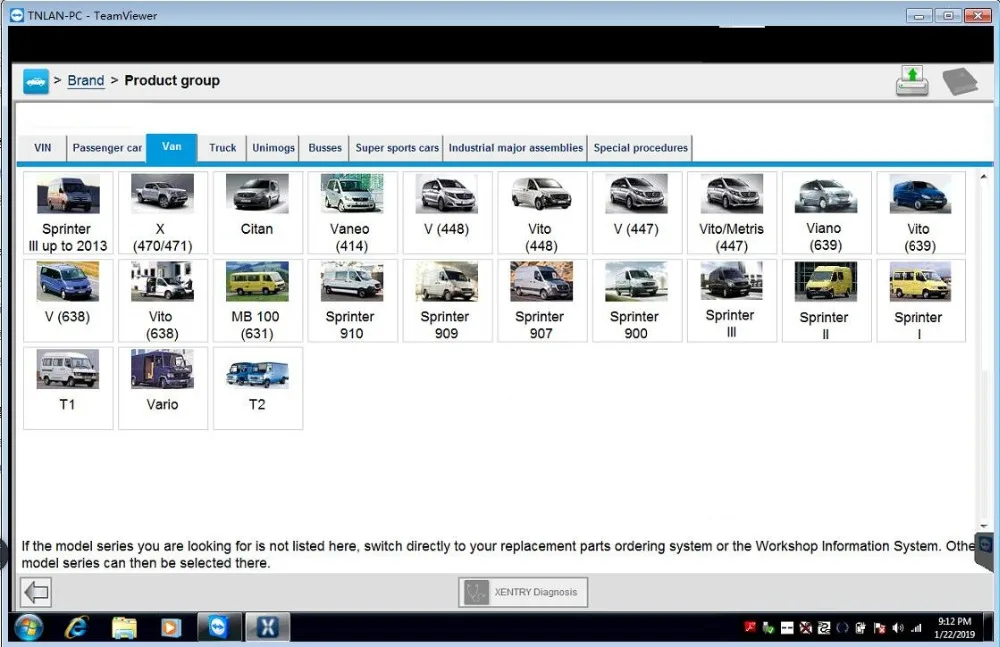1000x647 pixels.
Task: Select the Viano (639) tile
Action: tap(826, 212)
